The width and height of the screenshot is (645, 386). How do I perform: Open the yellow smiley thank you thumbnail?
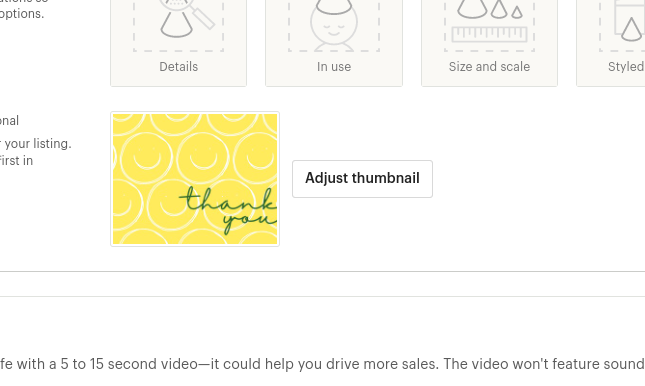tap(195, 179)
